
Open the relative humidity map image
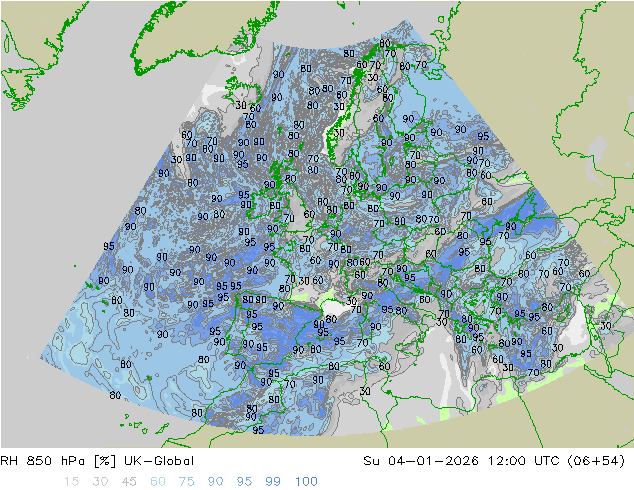pos(317,224)
